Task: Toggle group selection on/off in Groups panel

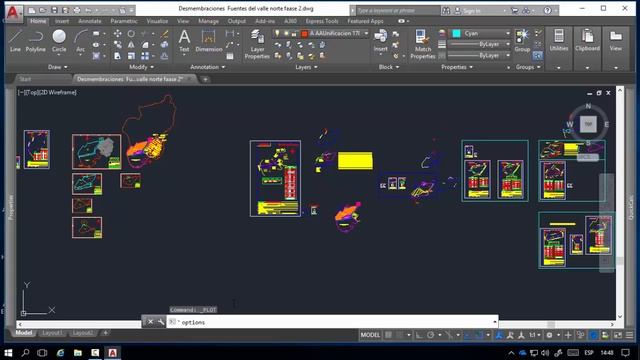Action: (538, 56)
